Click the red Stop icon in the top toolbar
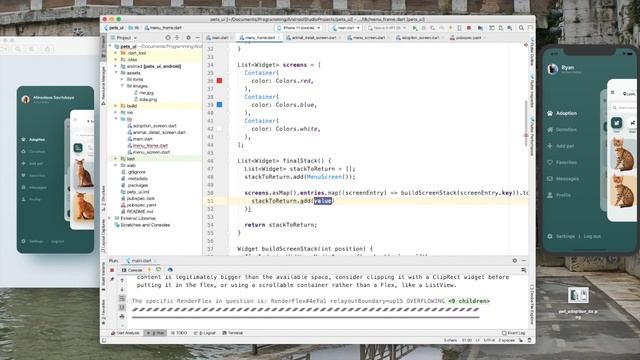Viewport: 640px width, 360px height. 469,28
